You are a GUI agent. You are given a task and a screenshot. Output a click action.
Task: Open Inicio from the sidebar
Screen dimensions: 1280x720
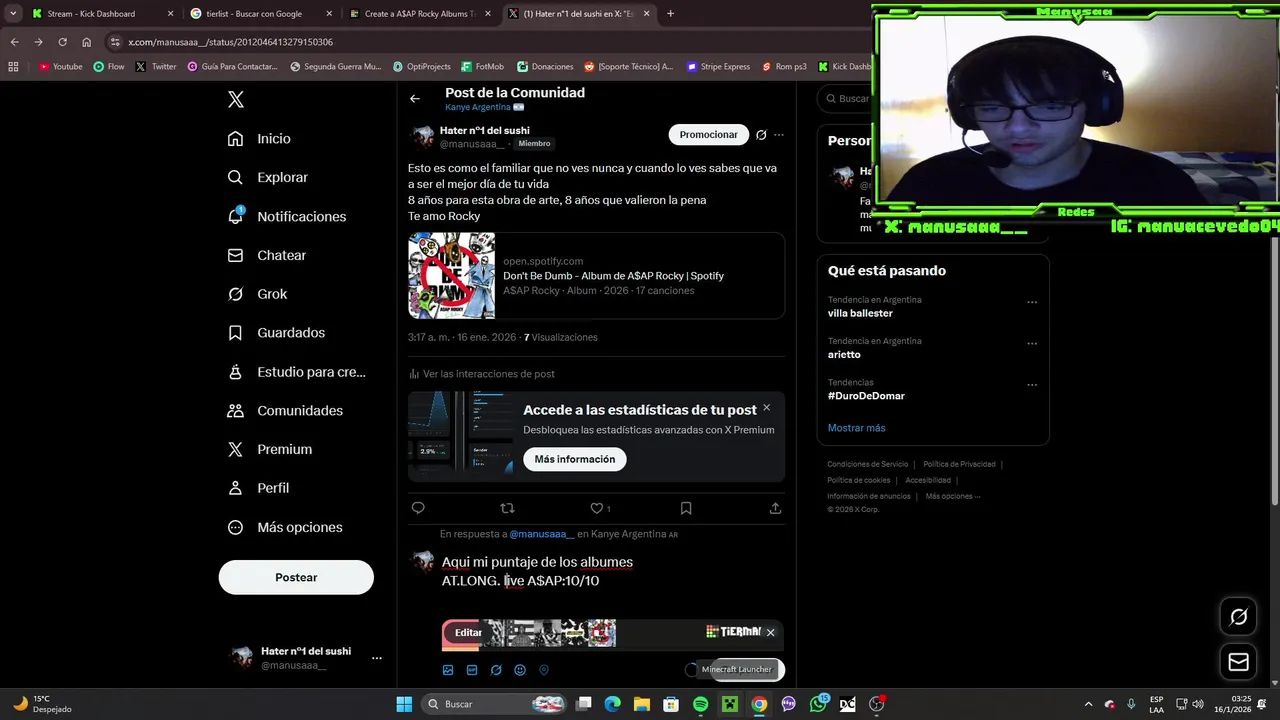pos(259,139)
